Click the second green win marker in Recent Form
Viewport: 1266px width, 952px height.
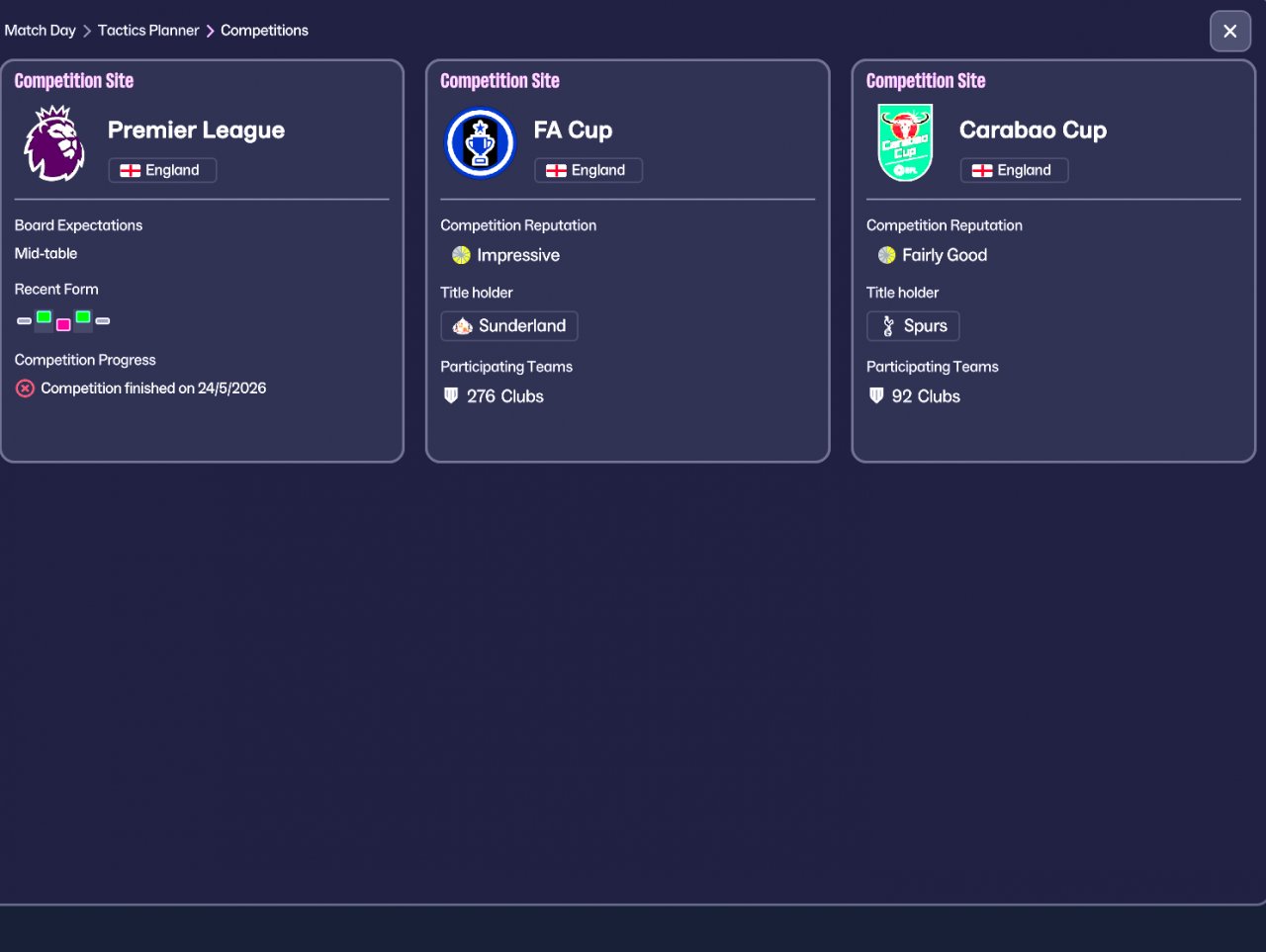pyautogui.click(x=83, y=316)
